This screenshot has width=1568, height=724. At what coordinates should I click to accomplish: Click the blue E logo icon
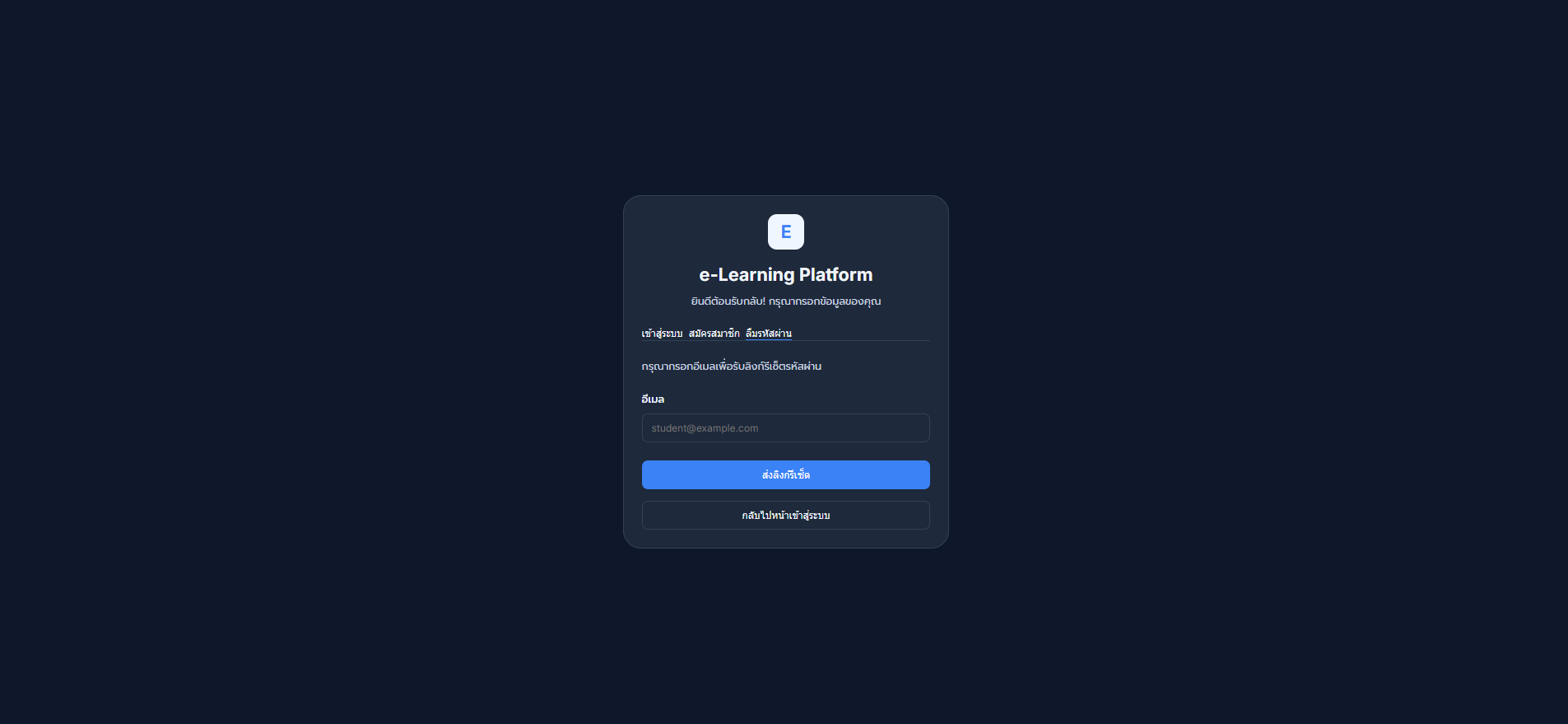[x=785, y=231]
